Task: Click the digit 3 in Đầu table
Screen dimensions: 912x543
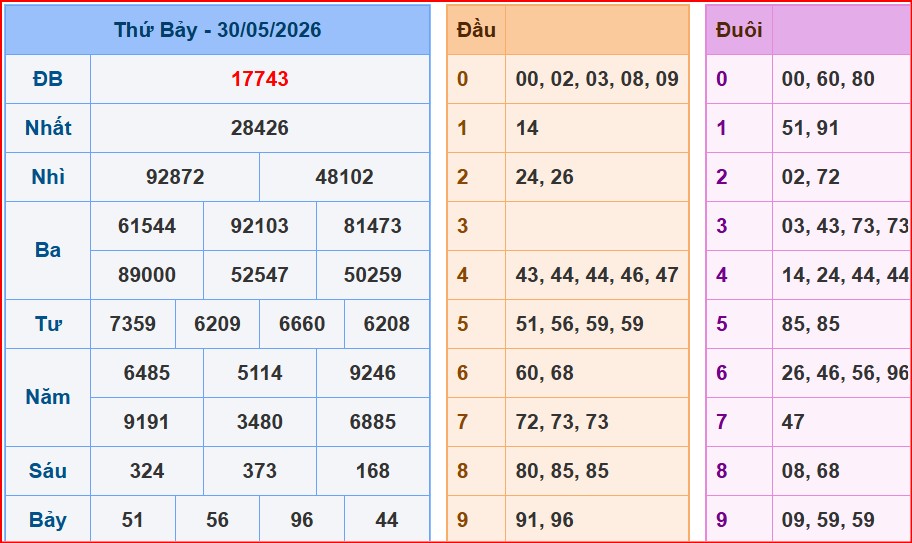Action: pos(462,226)
